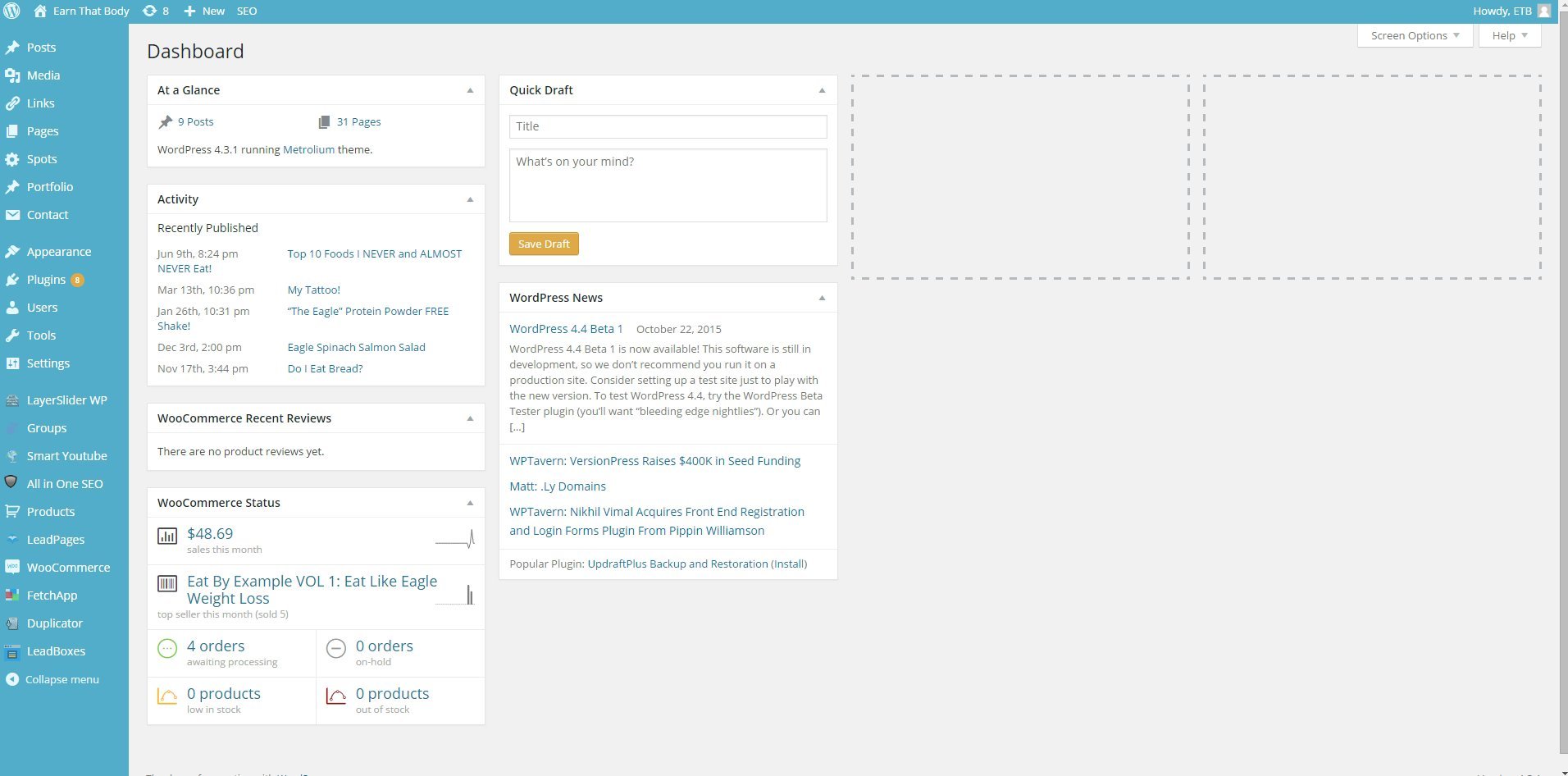
Task: View the $48.69 sales this month report
Action: click(x=210, y=534)
